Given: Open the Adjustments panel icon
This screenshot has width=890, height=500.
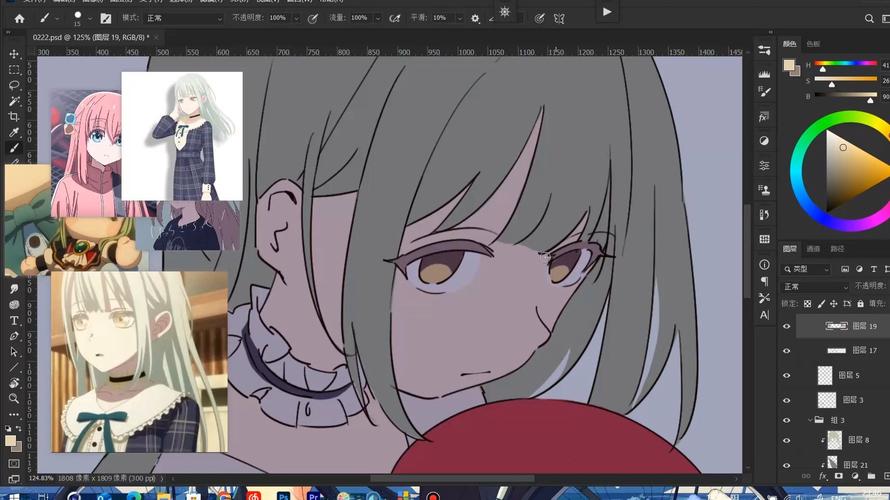Looking at the screenshot, I should (x=765, y=141).
